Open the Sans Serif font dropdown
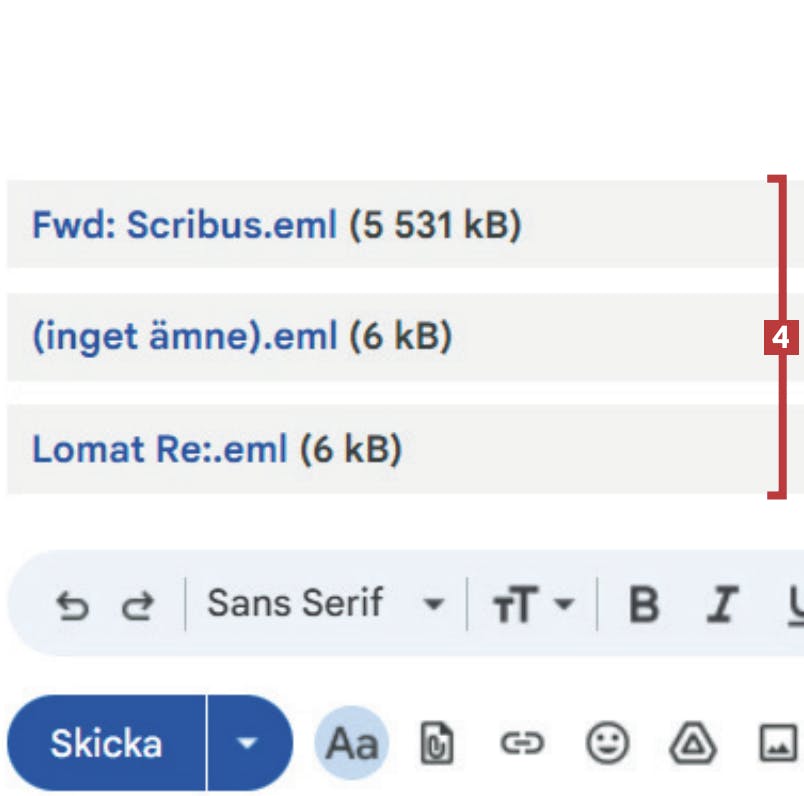 (x=324, y=604)
